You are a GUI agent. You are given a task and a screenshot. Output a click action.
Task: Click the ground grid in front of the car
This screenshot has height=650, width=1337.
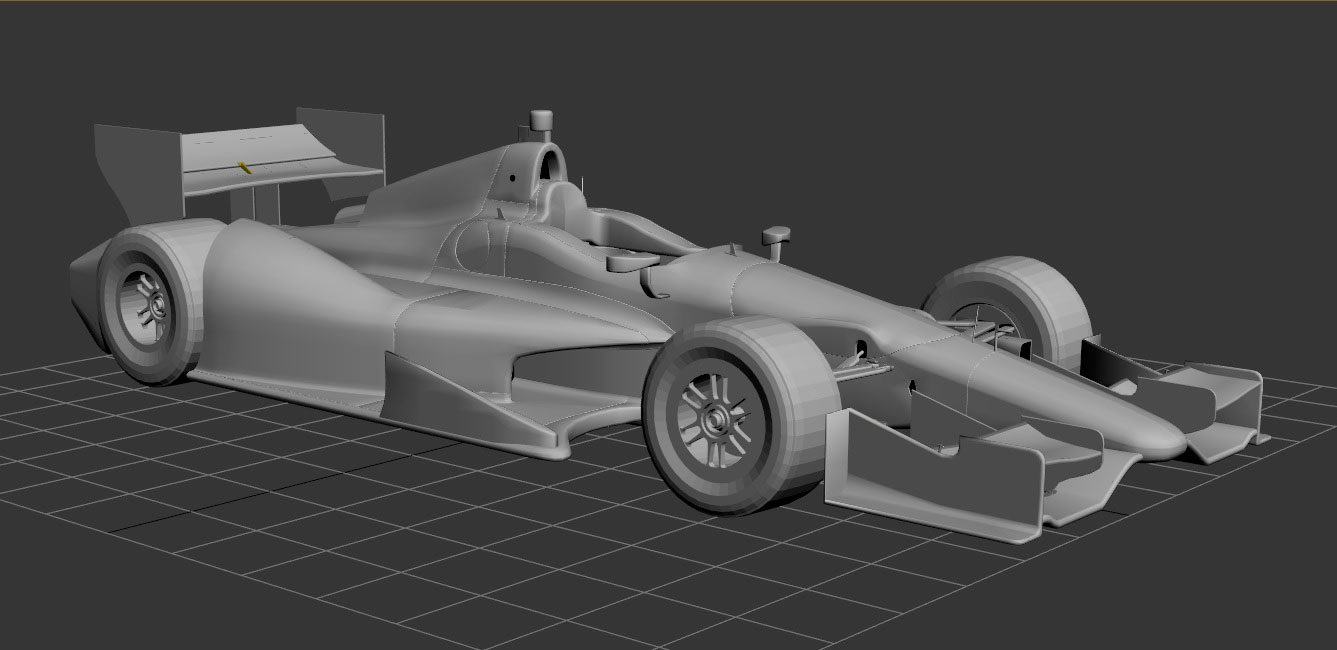pyautogui.click(x=600, y=560)
